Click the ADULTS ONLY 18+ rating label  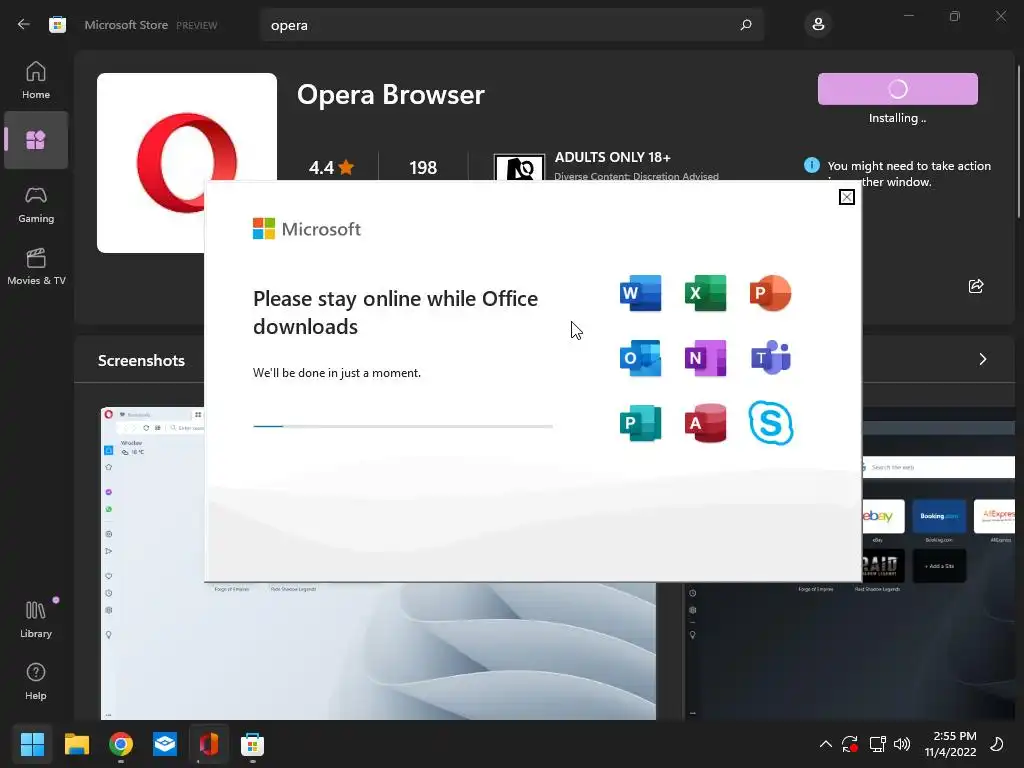click(x=612, y=157)
